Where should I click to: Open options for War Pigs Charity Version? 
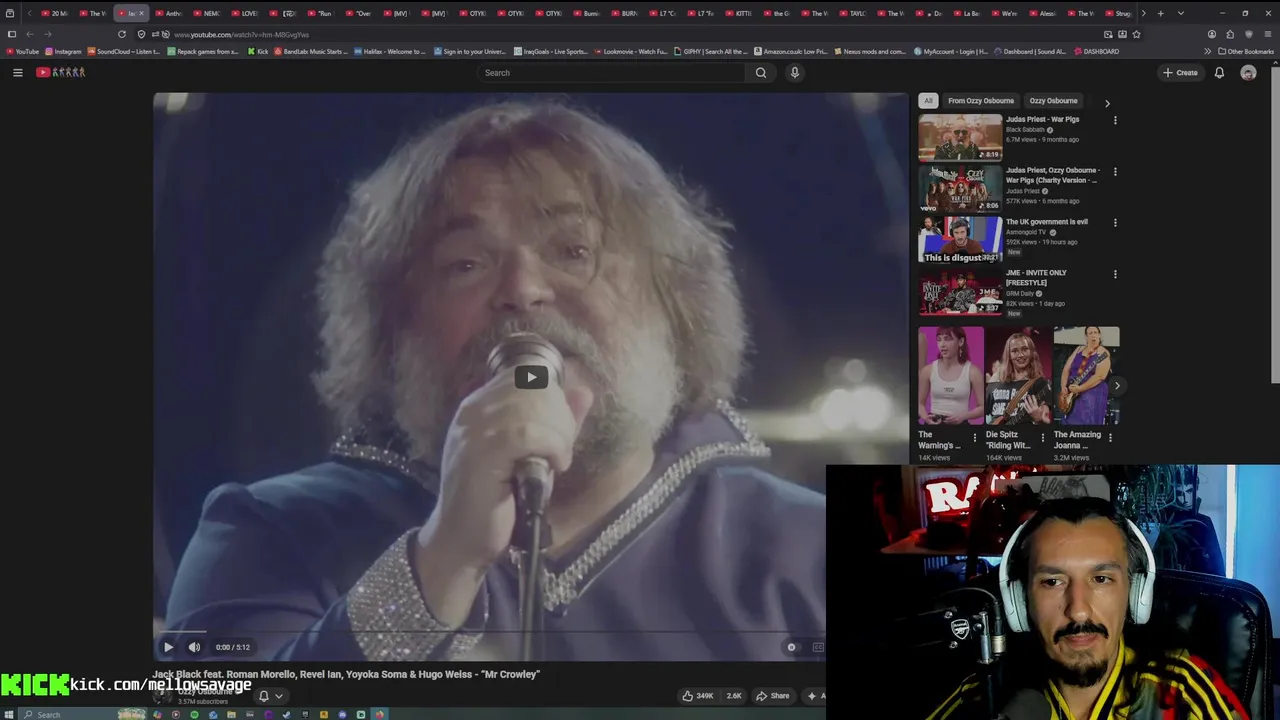tap(1115, 171)
